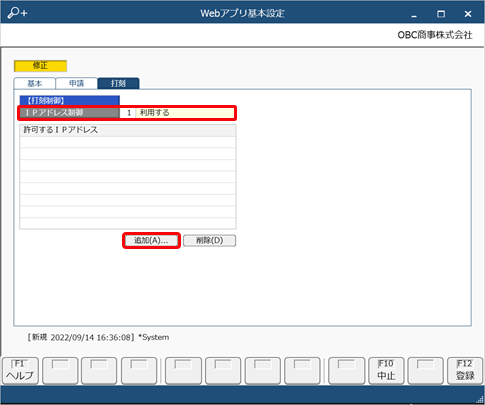Click the F10 中止 function key
Viewport: 485px width, 405px height.
(386, 371)
